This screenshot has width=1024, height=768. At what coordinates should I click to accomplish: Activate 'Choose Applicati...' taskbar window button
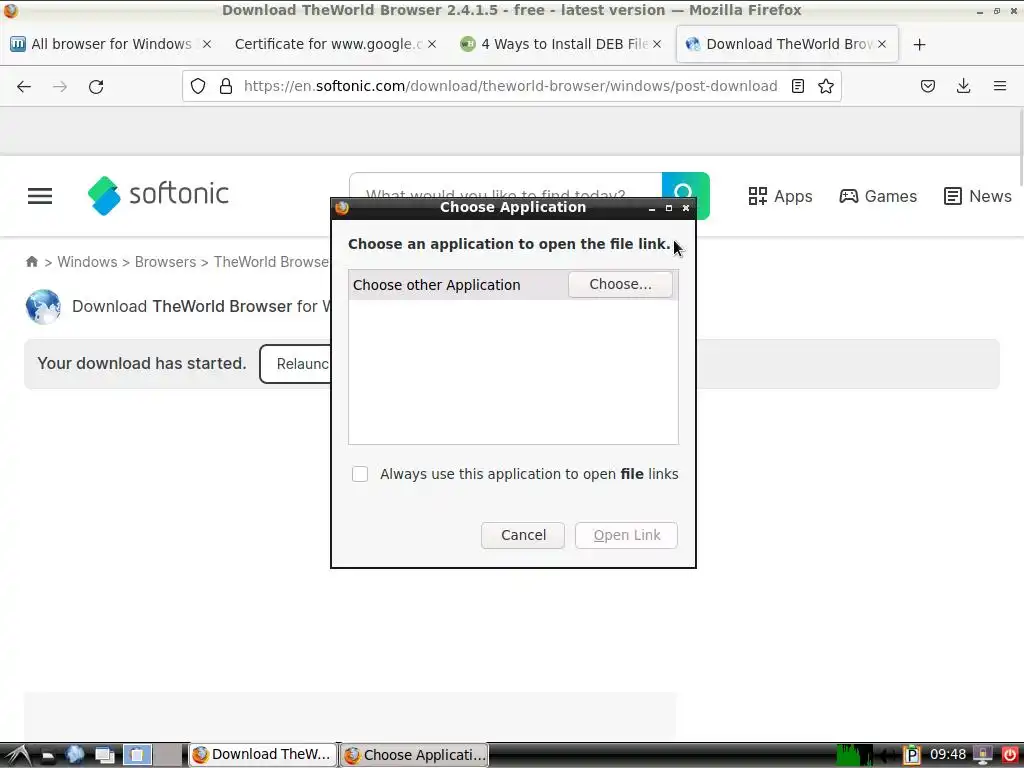pyautogui.click(x=415, y=755)
